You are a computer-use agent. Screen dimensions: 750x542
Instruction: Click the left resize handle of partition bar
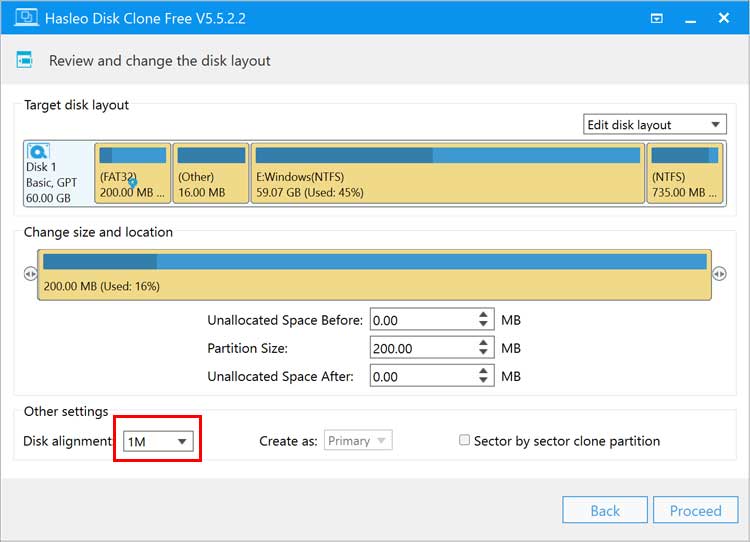[30, 274]
